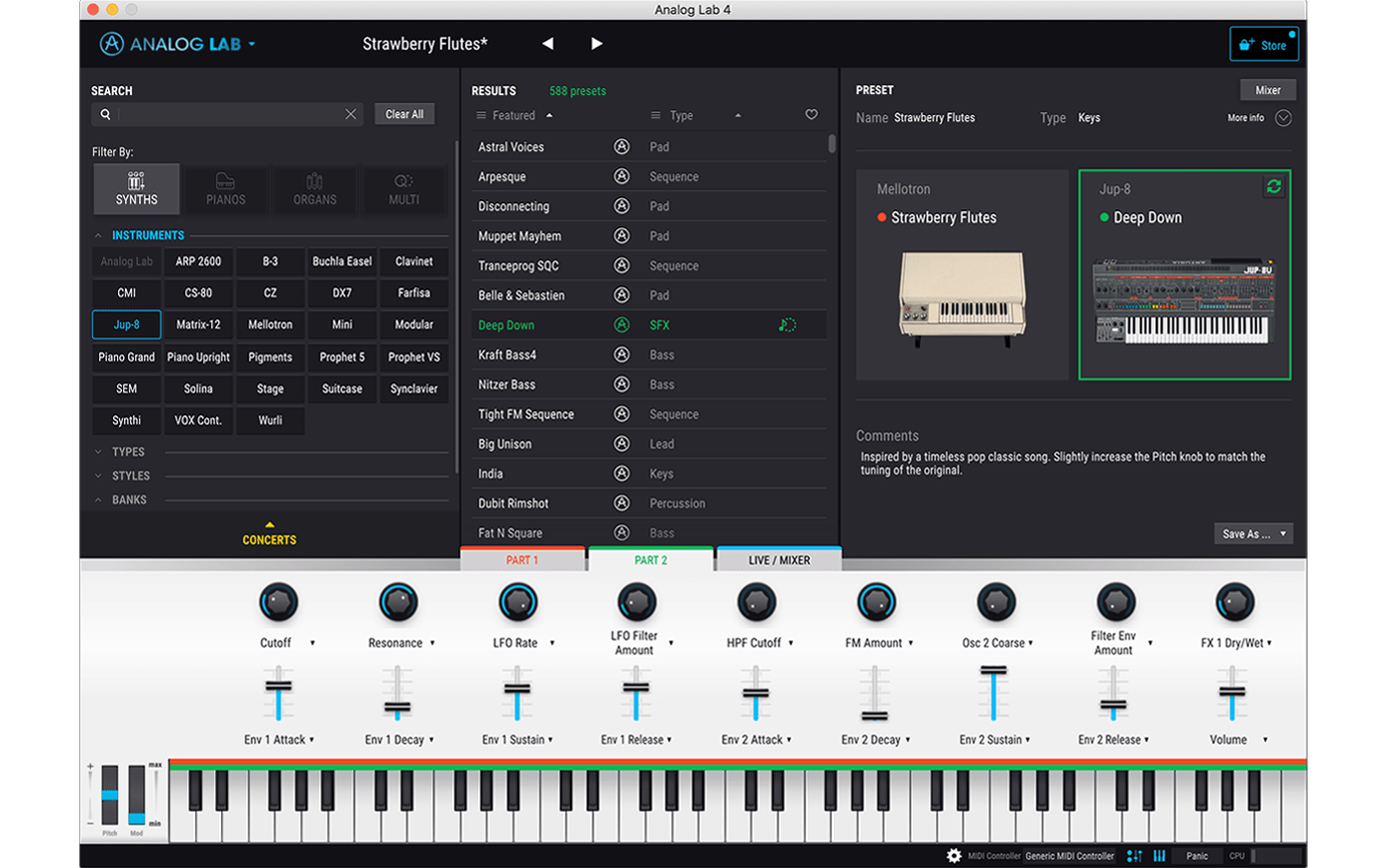Click Arturia icon on Arpesque row
Screen dimensions: 1388x868
click(x=622, y=176)
